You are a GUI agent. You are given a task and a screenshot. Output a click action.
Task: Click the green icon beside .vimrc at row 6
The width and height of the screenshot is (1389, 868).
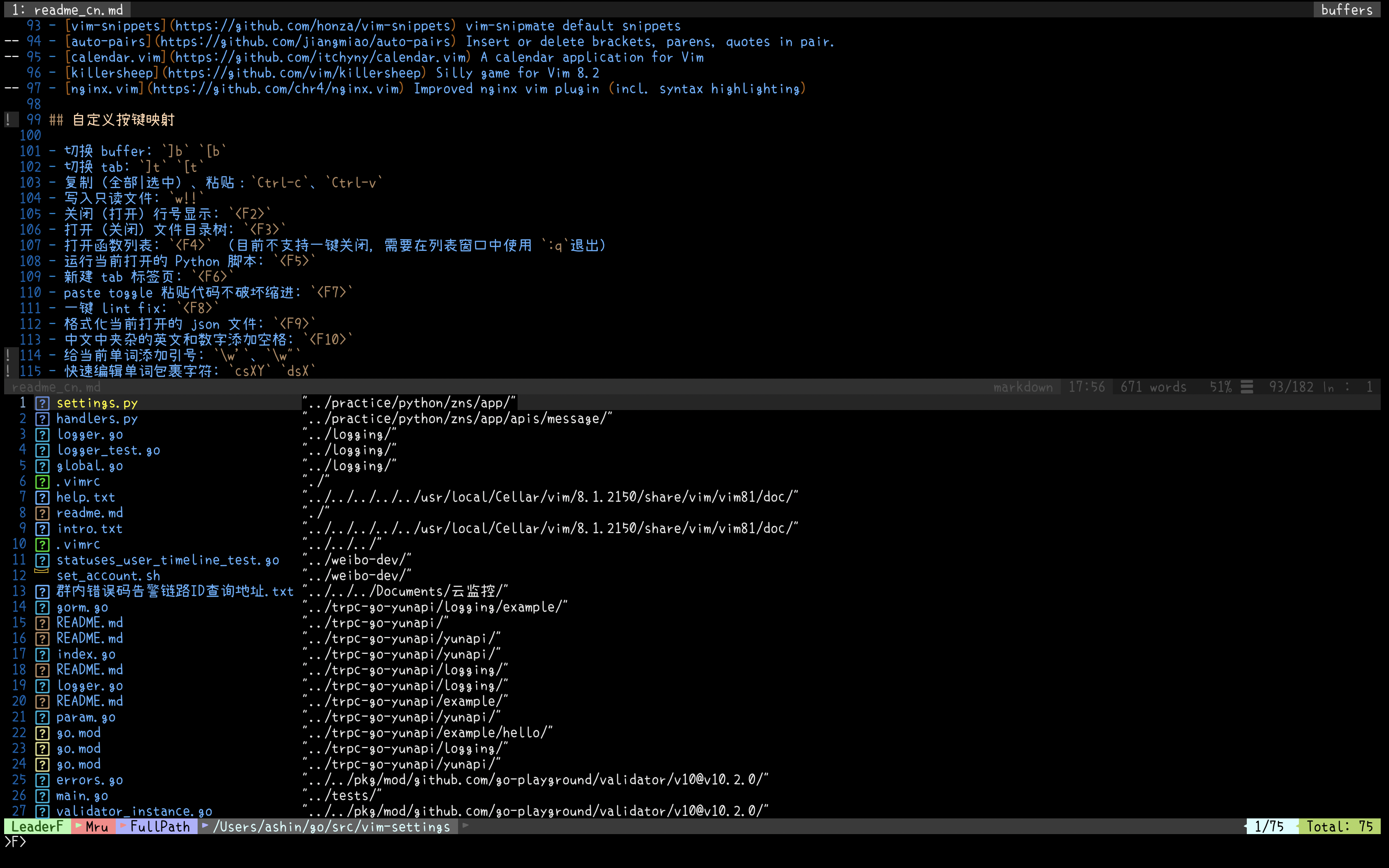point(43,482)
